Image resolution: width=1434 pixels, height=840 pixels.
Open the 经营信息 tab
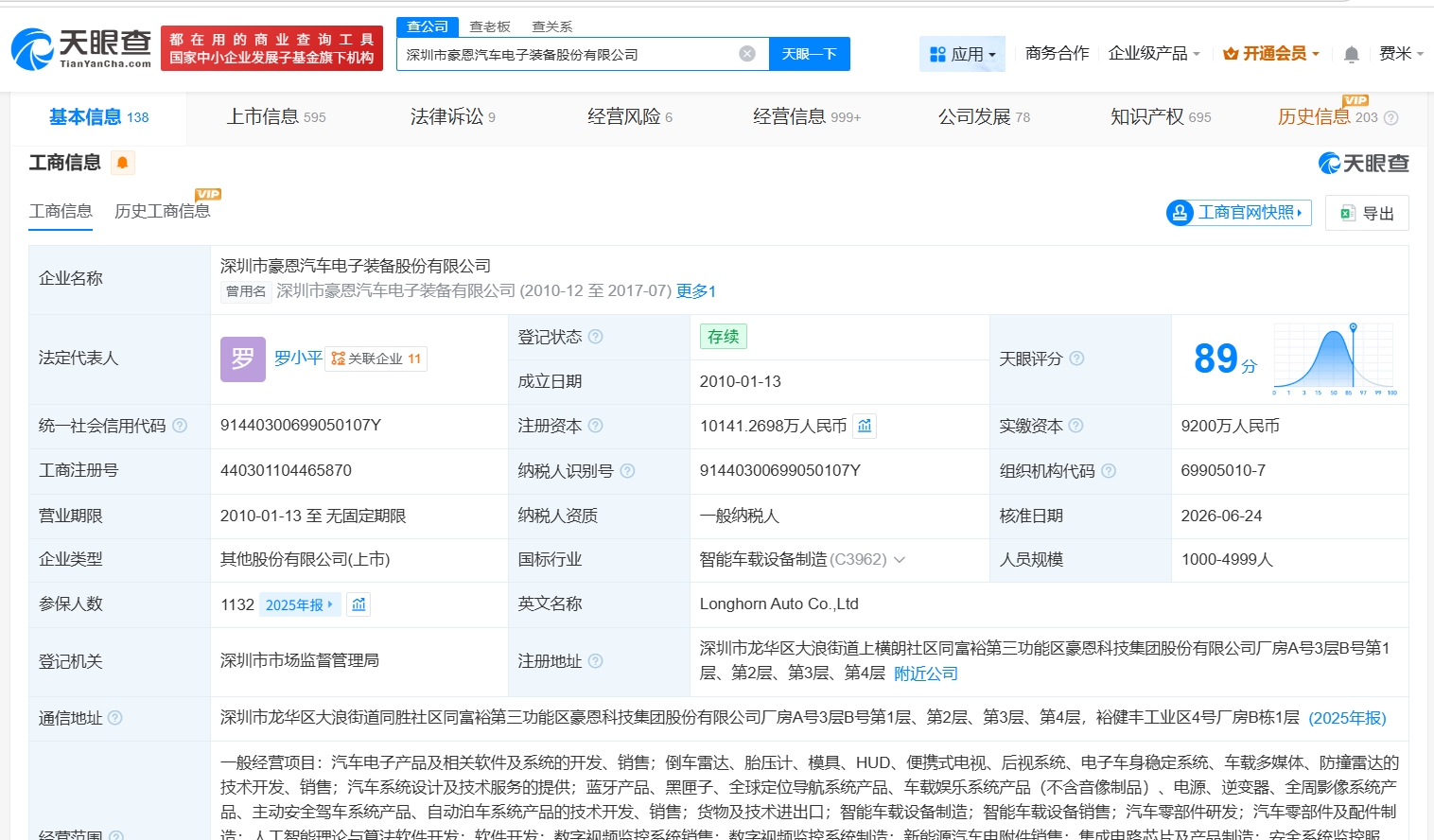pos(807,117)
